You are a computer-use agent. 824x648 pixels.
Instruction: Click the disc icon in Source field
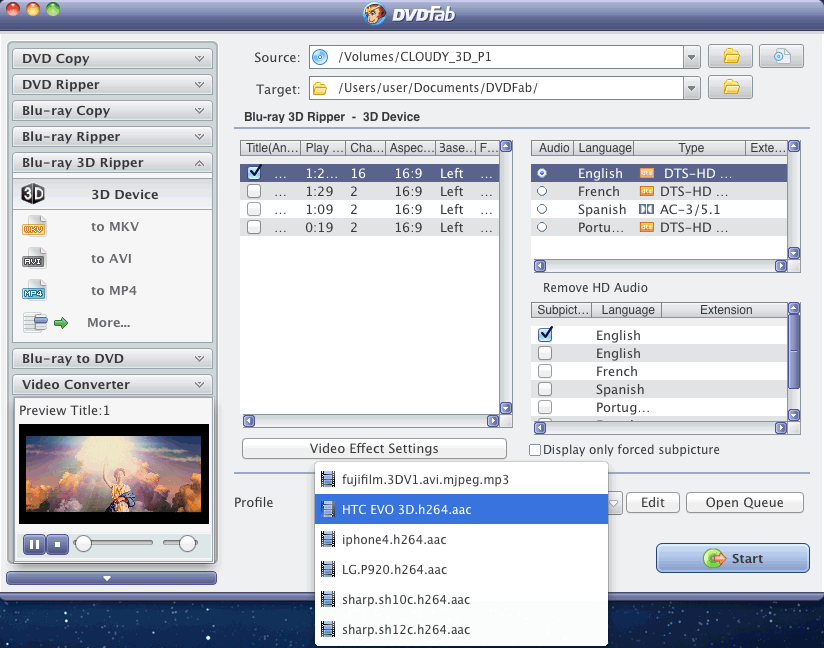320,57
